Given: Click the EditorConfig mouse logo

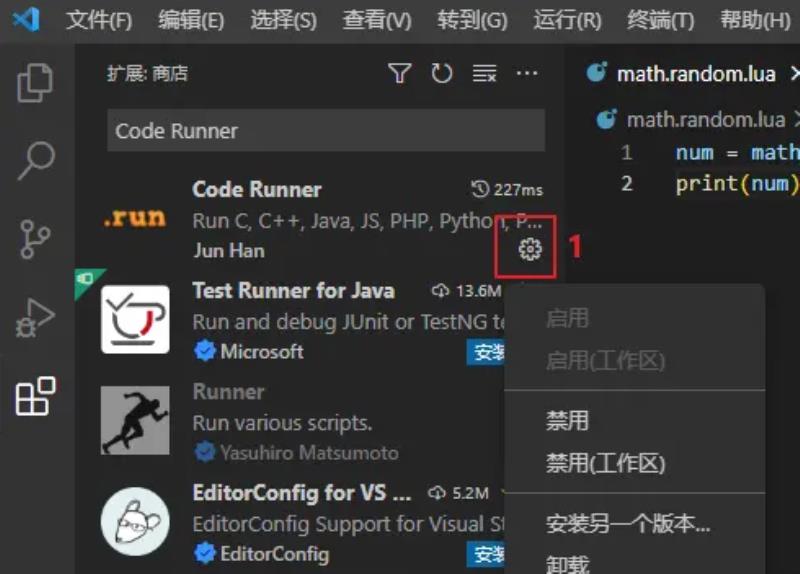Looking at the screenshot, I should tap(135, 521).
